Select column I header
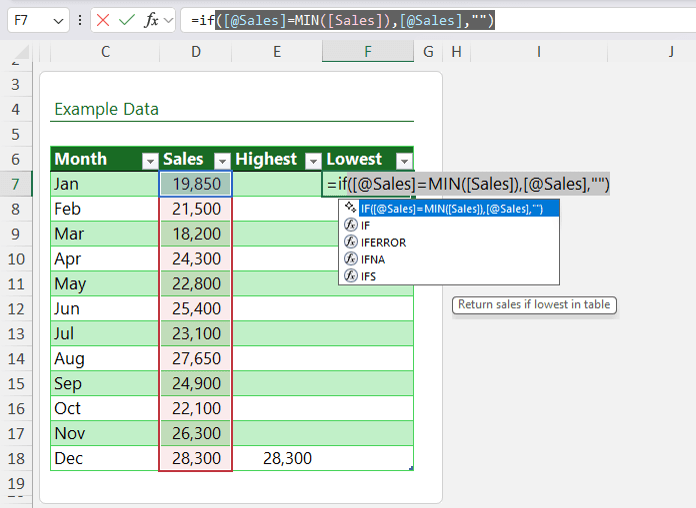 pyautogui.click(x=538, y=52)
